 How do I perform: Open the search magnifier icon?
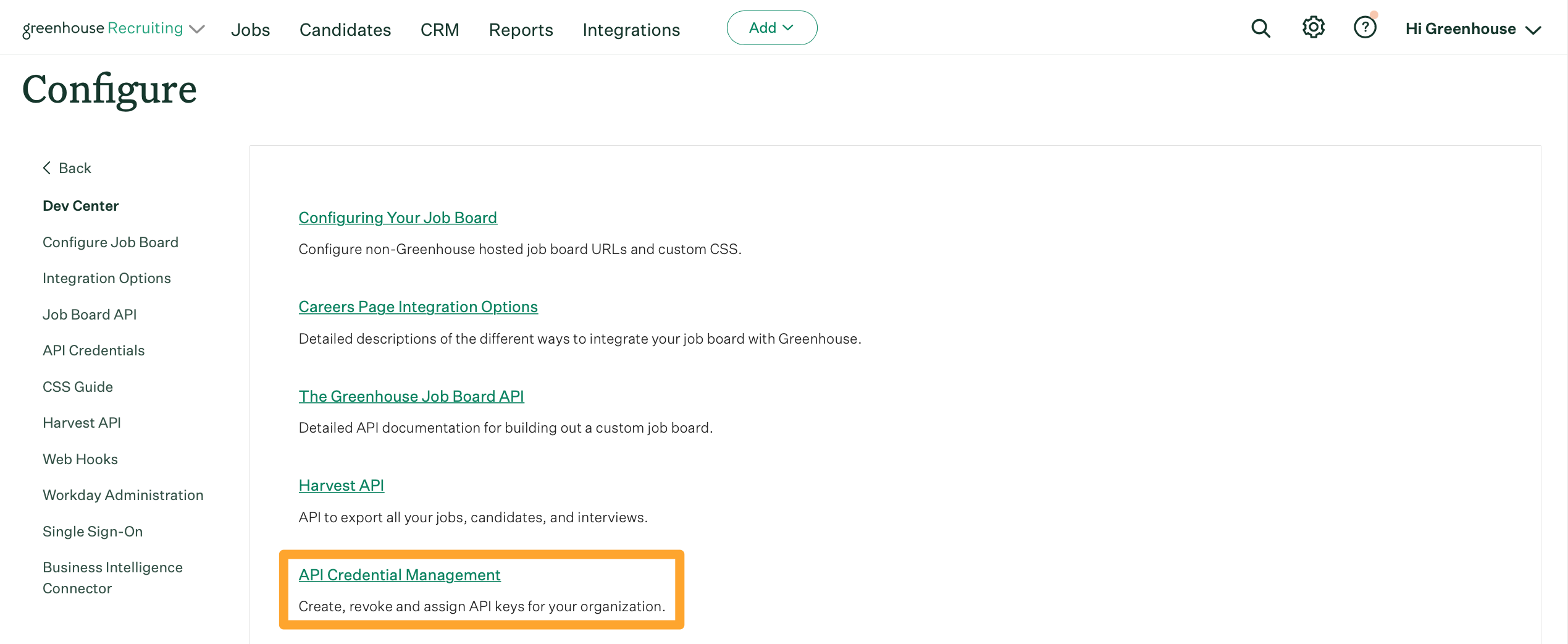pos(1260,28)
